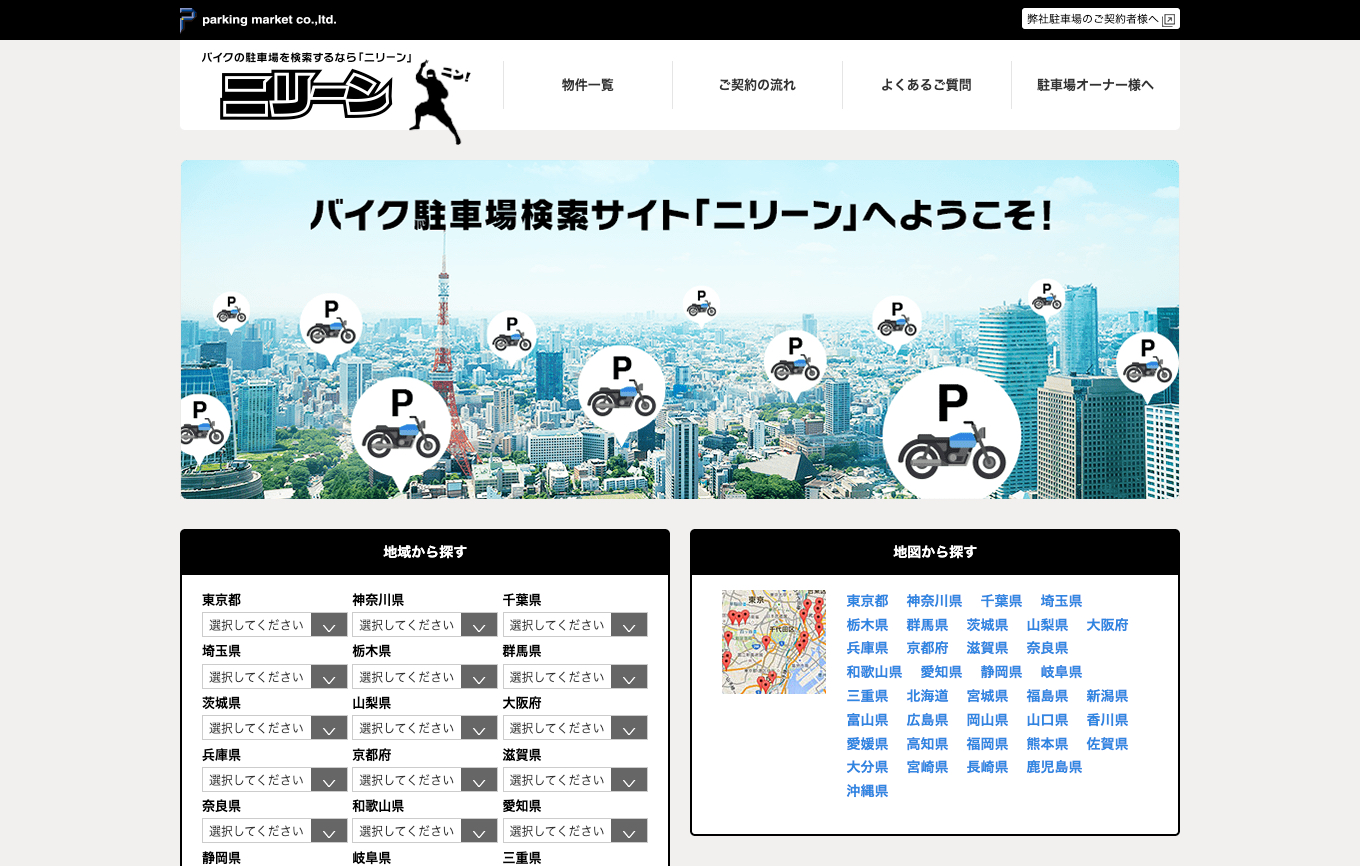Open the 栃木県 map link

coord(867,625)
